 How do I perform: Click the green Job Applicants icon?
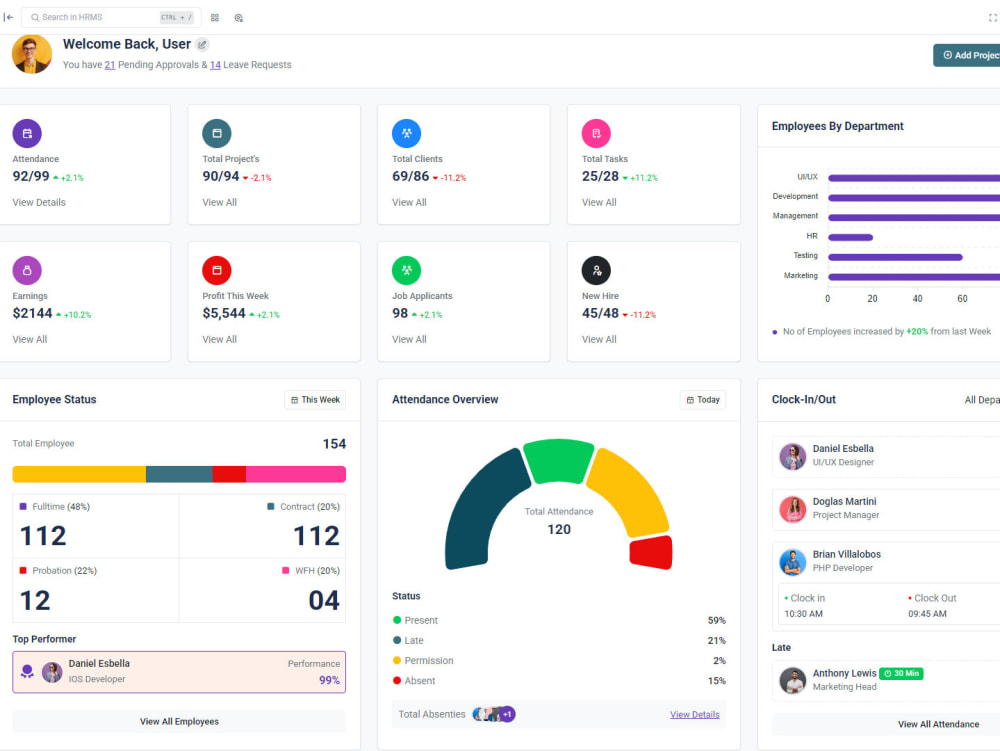[x=406, y=270]
